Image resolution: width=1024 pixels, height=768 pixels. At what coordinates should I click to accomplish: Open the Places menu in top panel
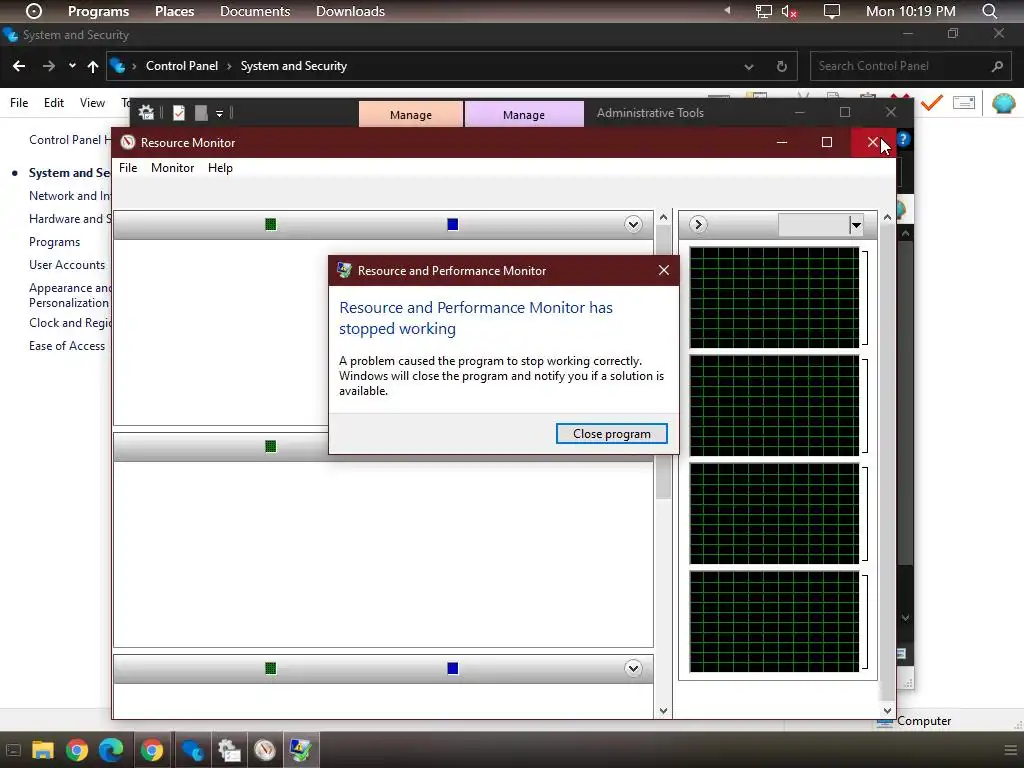pos(174,11)
